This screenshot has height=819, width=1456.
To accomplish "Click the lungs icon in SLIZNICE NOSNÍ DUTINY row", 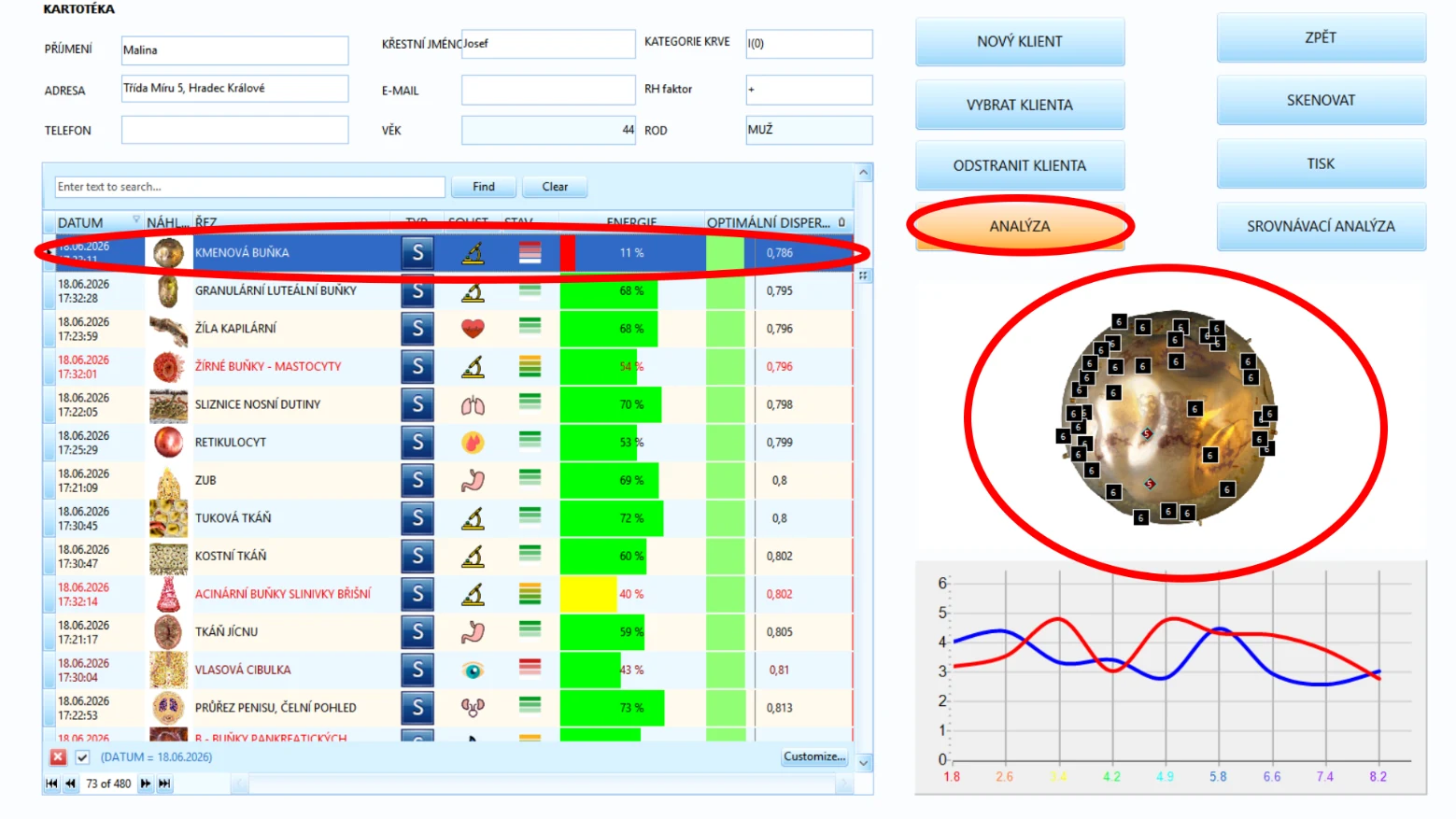I will tap(474, 404).
